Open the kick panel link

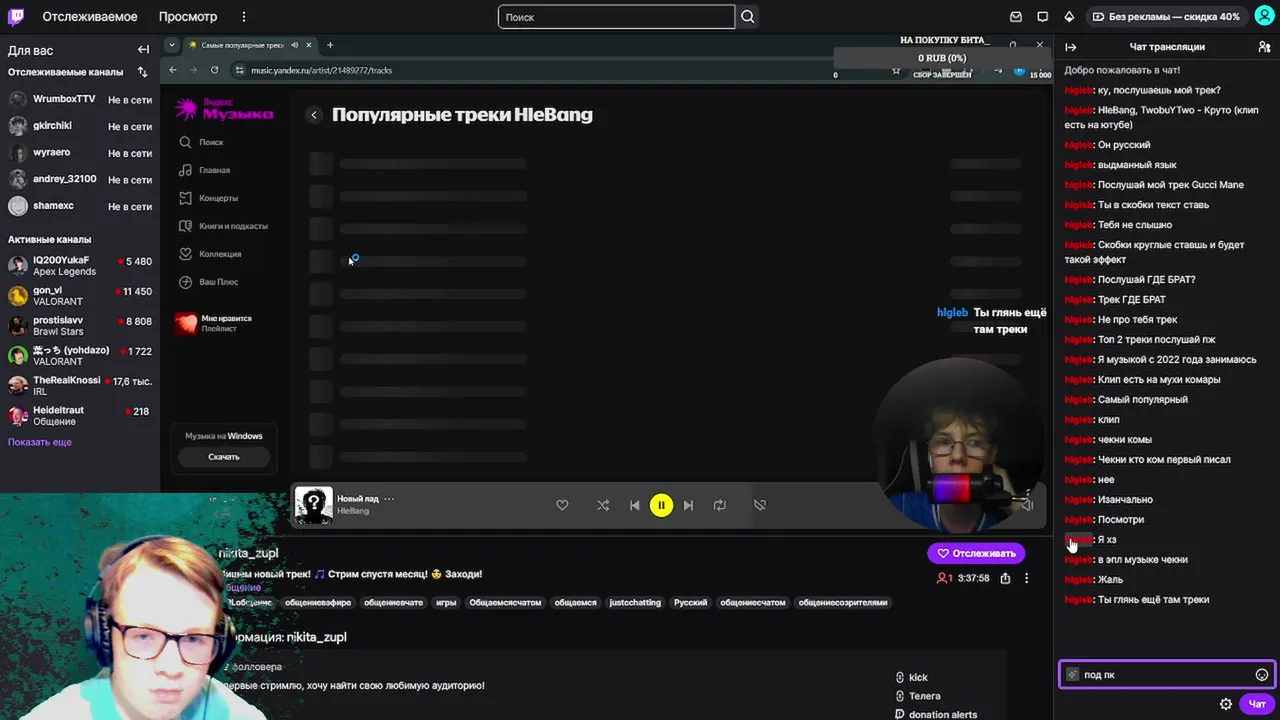912,677
